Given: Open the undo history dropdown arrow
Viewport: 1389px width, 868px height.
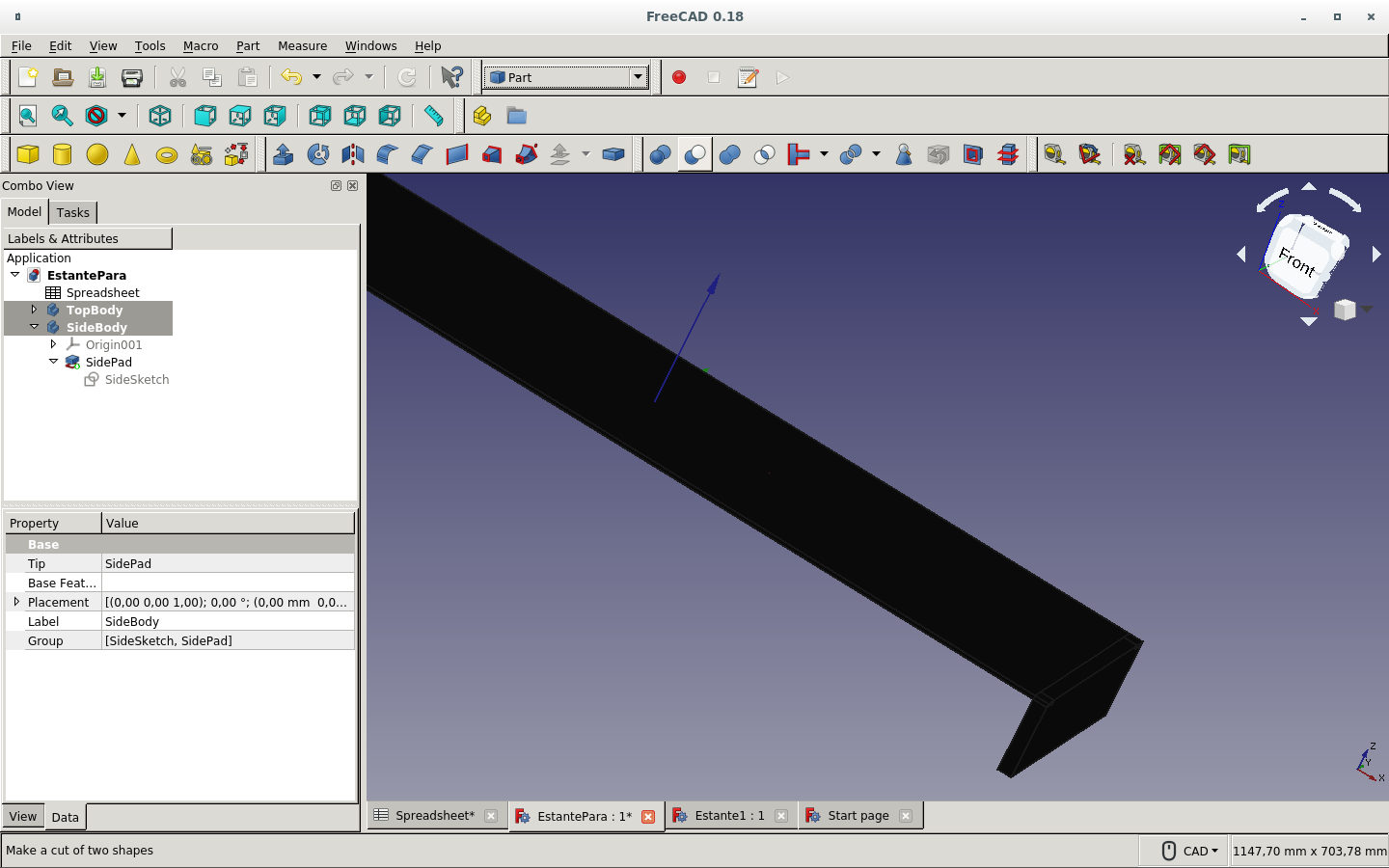Looking at the screenshot, I should pos(316,77).
